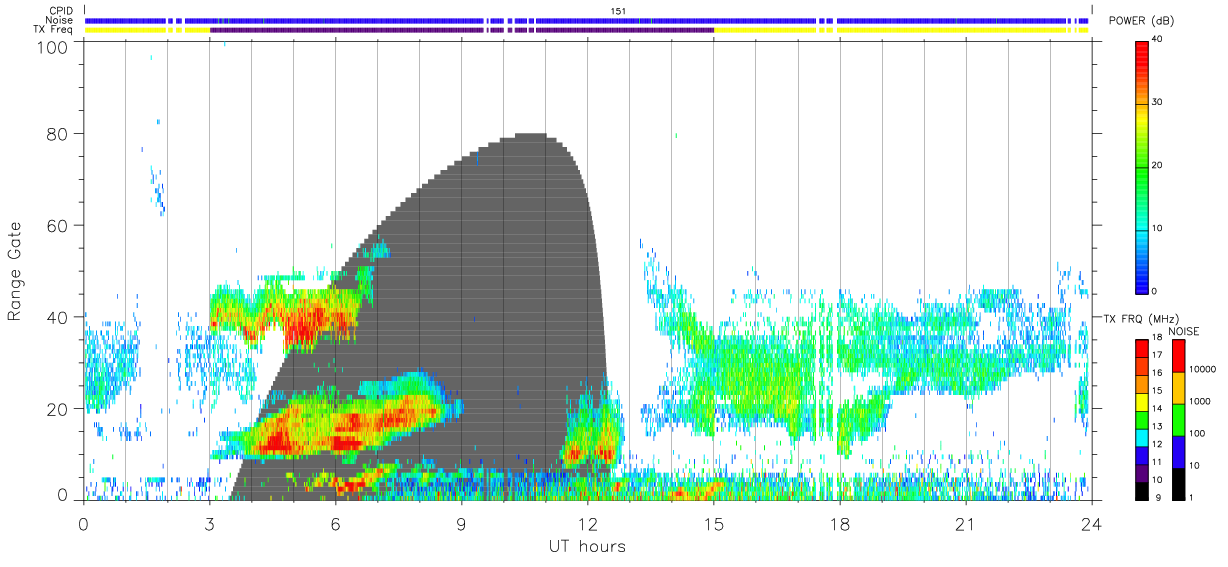Viewport: 1228px width, 567px height.
Task: Pick the red 17-18 MHz TX FRQ swatch
Action: (1142, 348)
